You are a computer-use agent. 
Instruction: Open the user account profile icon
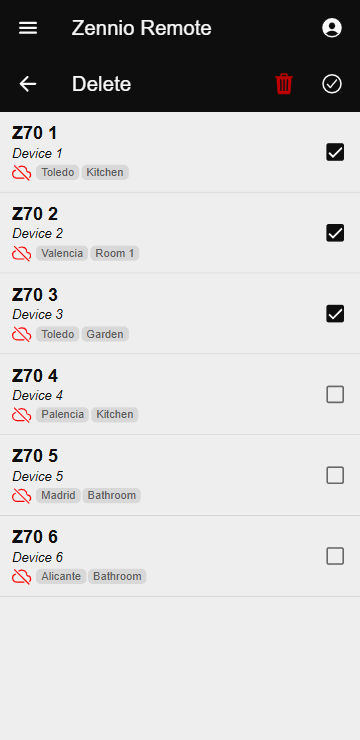tap(332, 28)
